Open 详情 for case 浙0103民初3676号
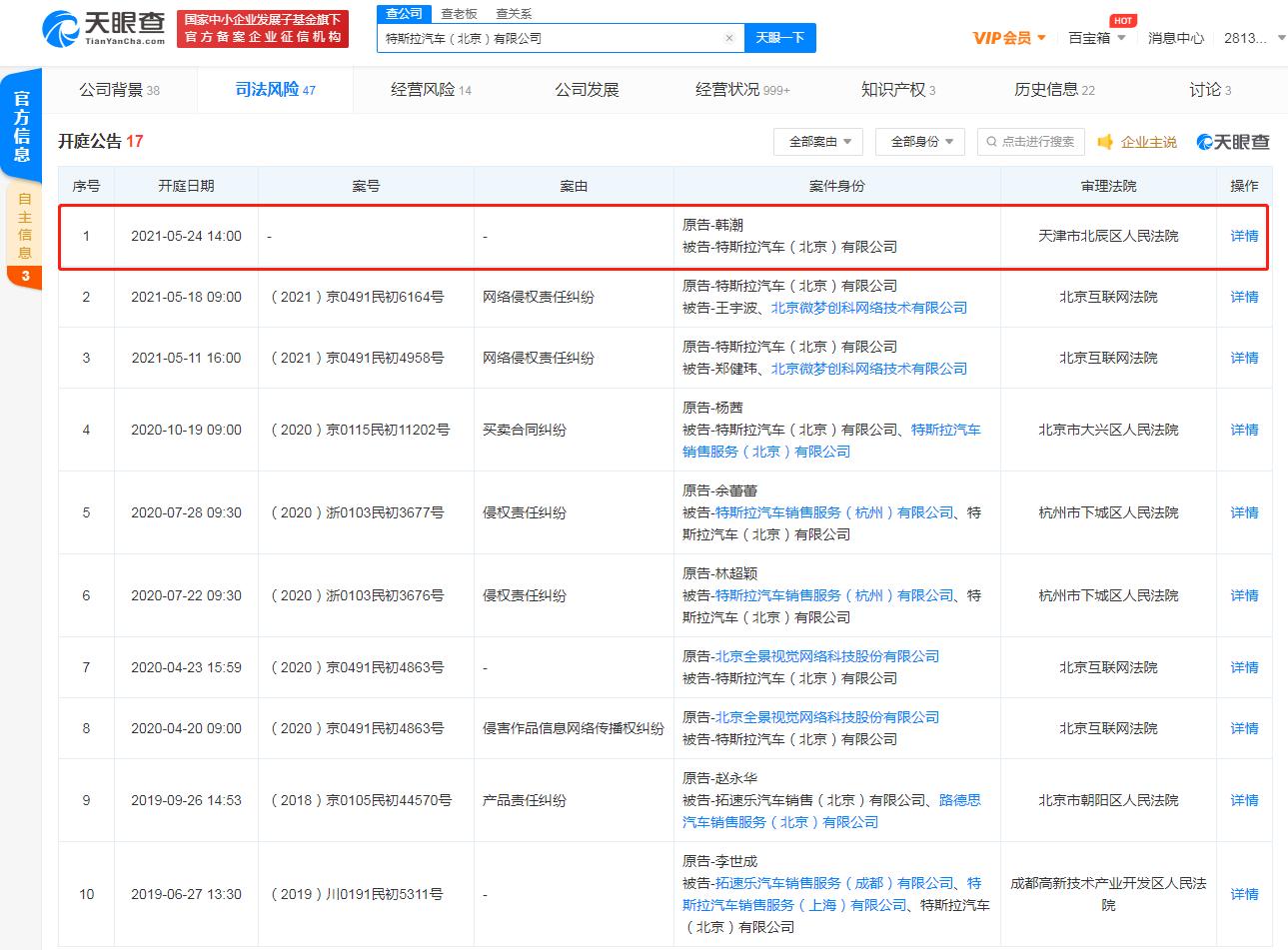 tap(1244, 596)
